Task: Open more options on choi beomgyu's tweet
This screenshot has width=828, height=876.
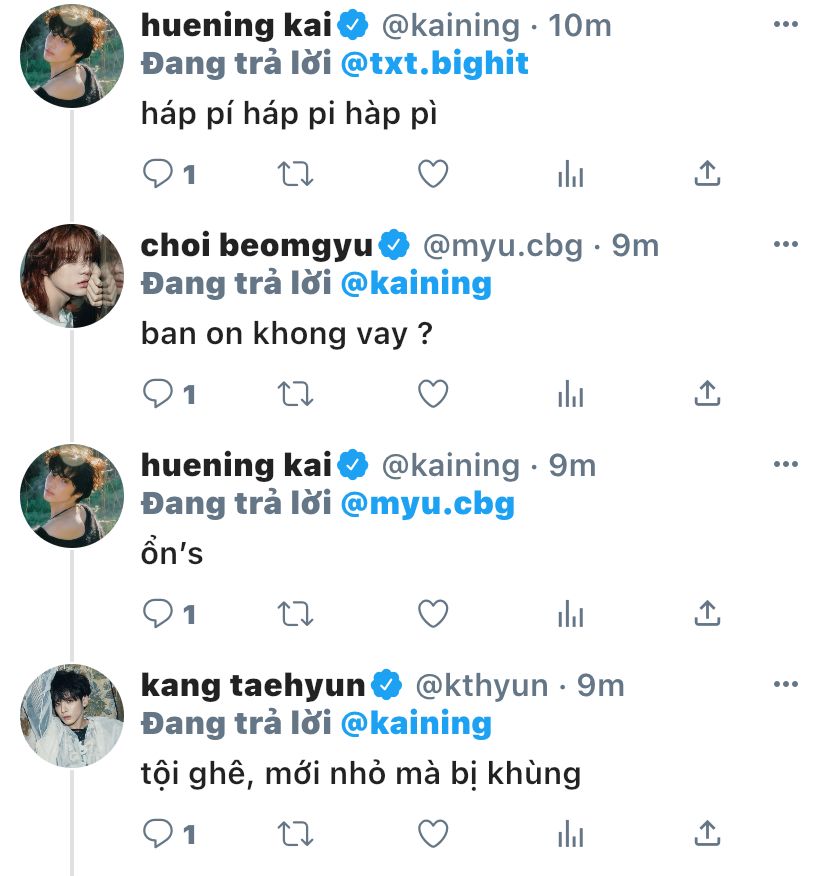Action: point(787,245)
